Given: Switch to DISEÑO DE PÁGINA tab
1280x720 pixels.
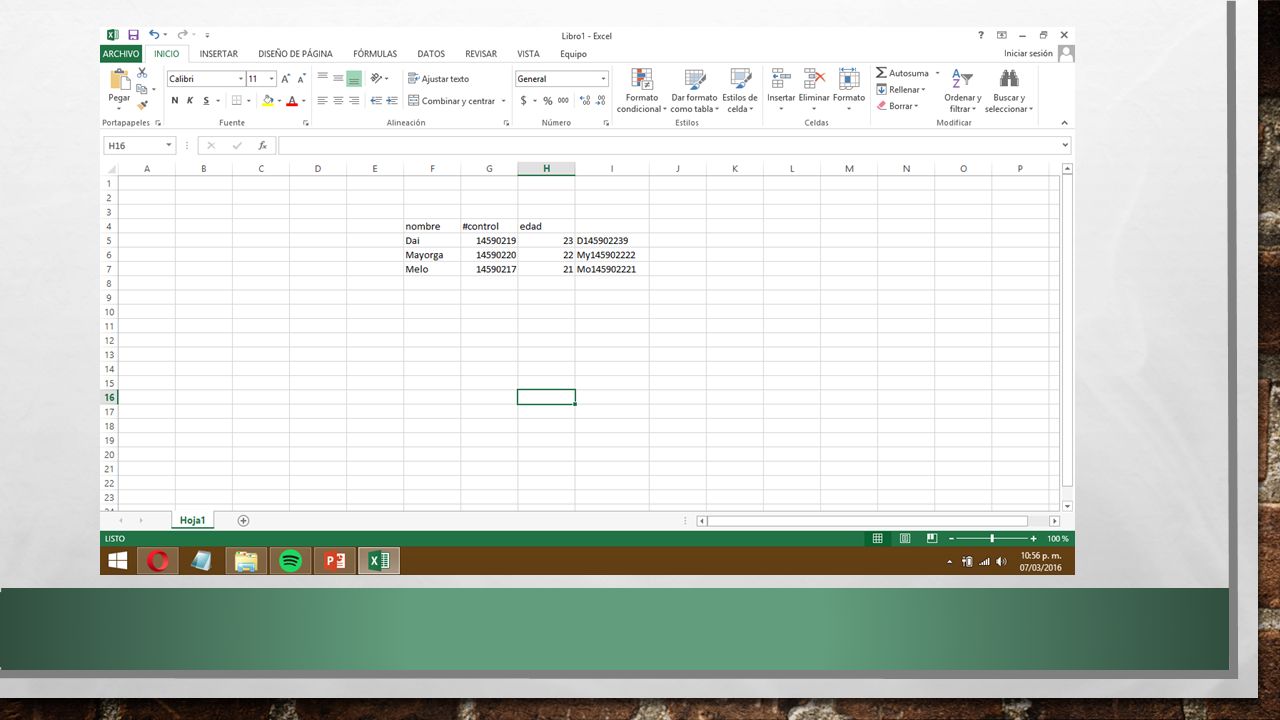Looking at the screenshot, I should pyautogui.click(x=295, y=54).
